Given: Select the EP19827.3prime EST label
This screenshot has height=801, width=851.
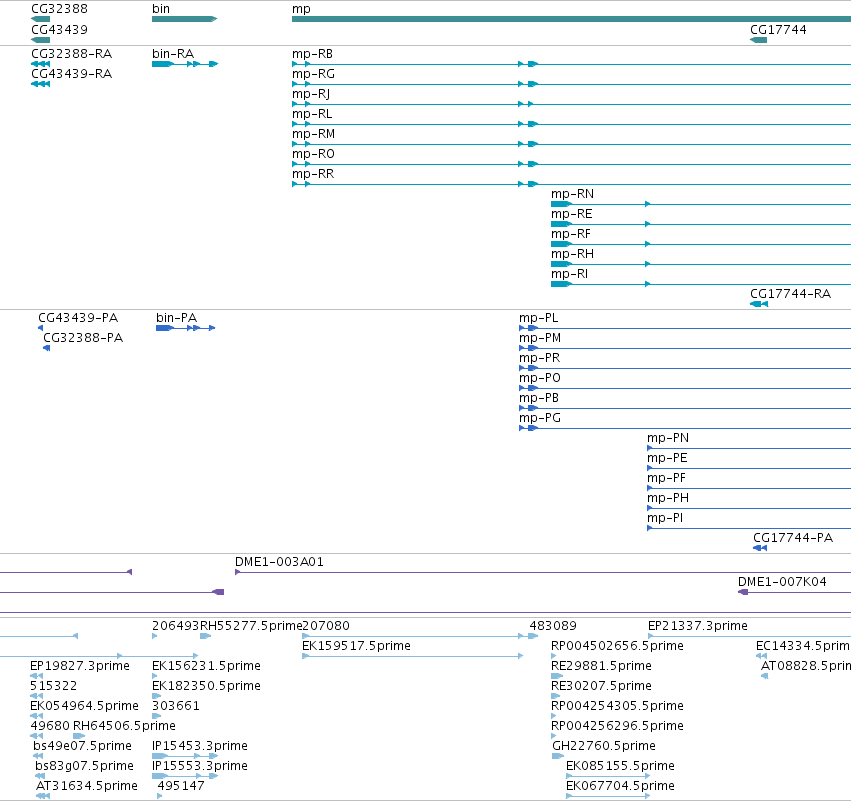Looking at the screenshot, I should 80,666.
